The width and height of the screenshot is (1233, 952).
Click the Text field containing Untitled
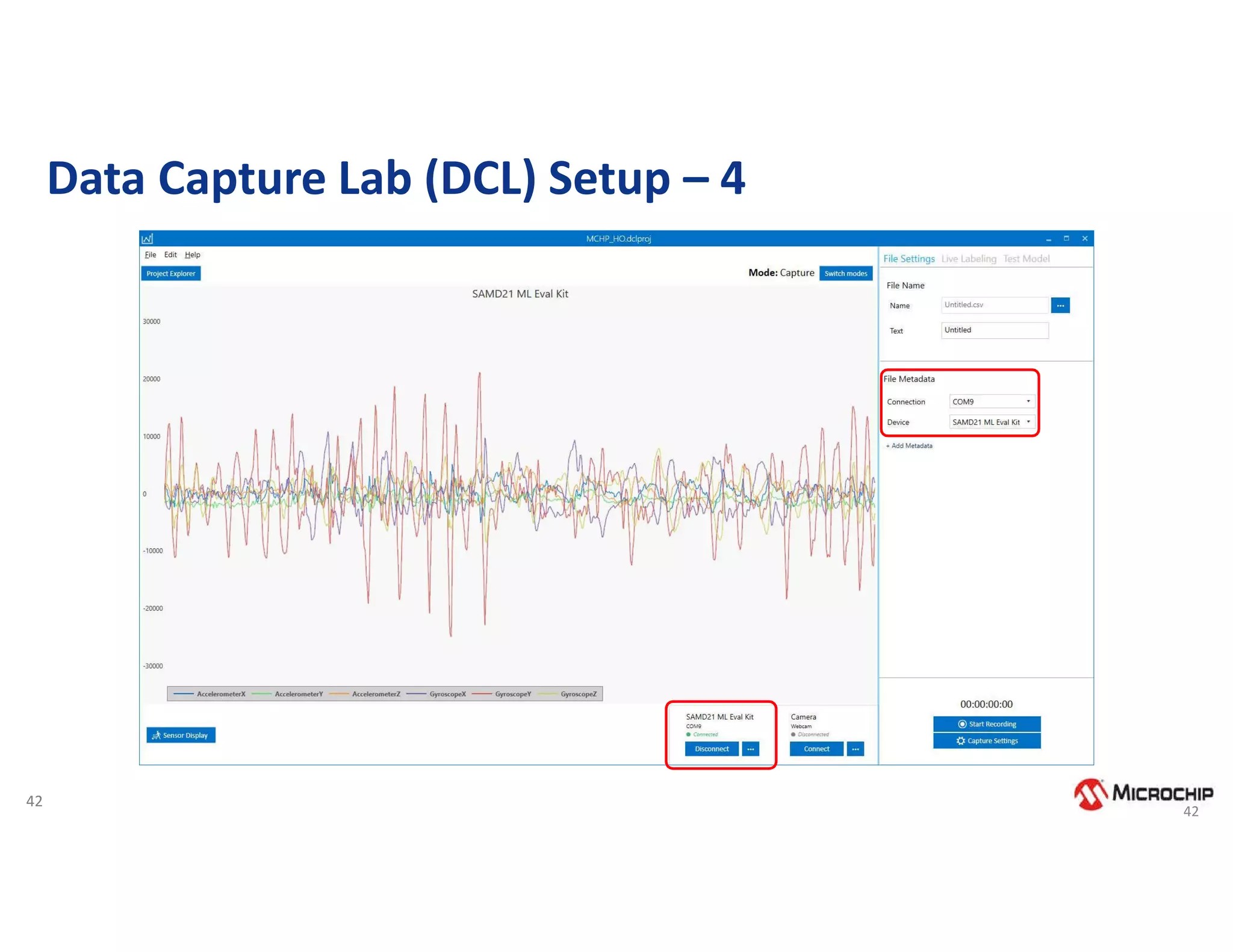(x=995, y=330)
